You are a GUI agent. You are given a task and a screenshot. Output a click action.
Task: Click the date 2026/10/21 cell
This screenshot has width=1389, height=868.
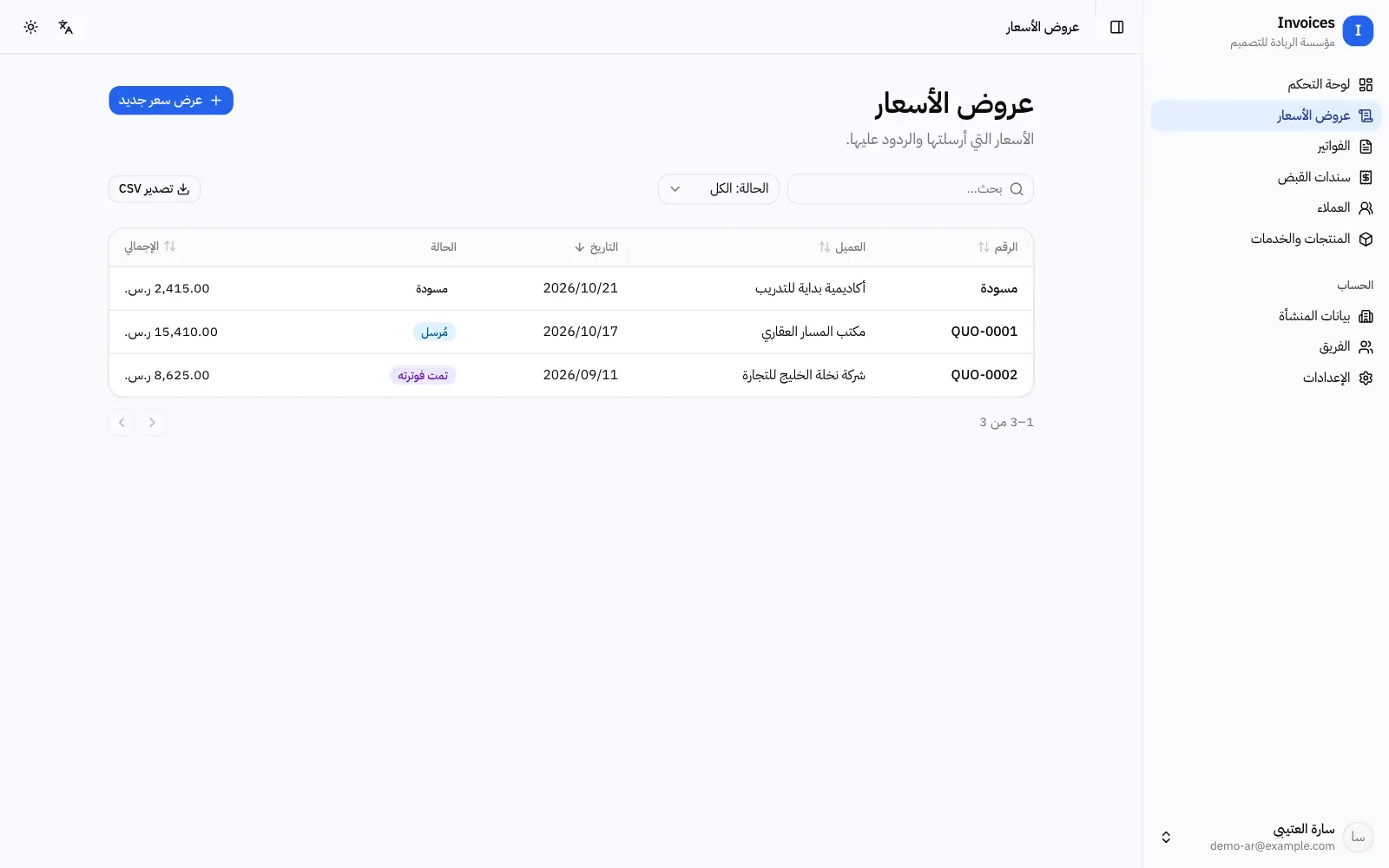pyautogui.click(x=581, y=288)
